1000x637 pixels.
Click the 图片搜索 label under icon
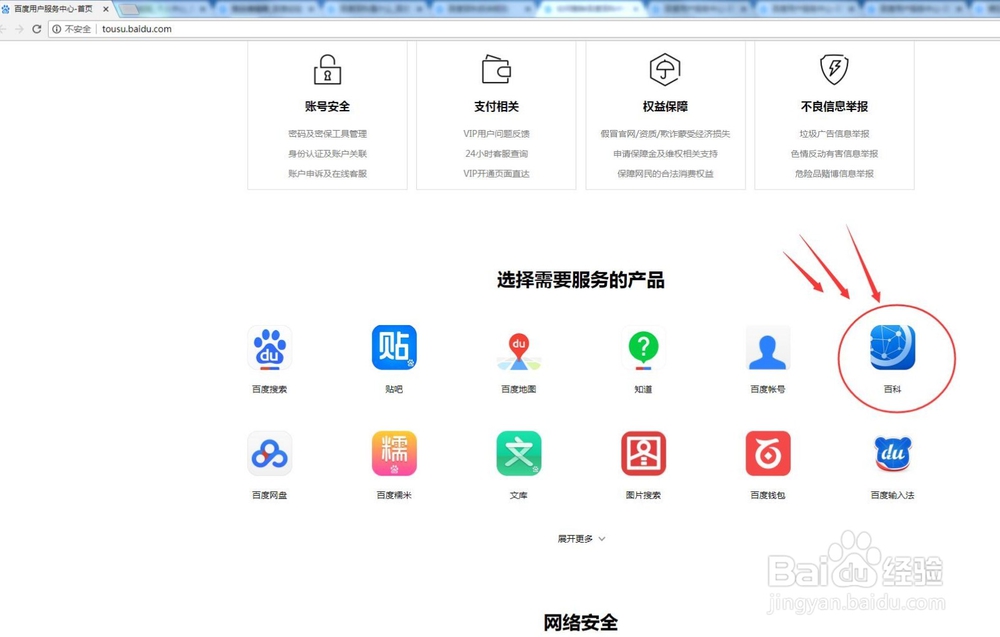coord(643,495)
